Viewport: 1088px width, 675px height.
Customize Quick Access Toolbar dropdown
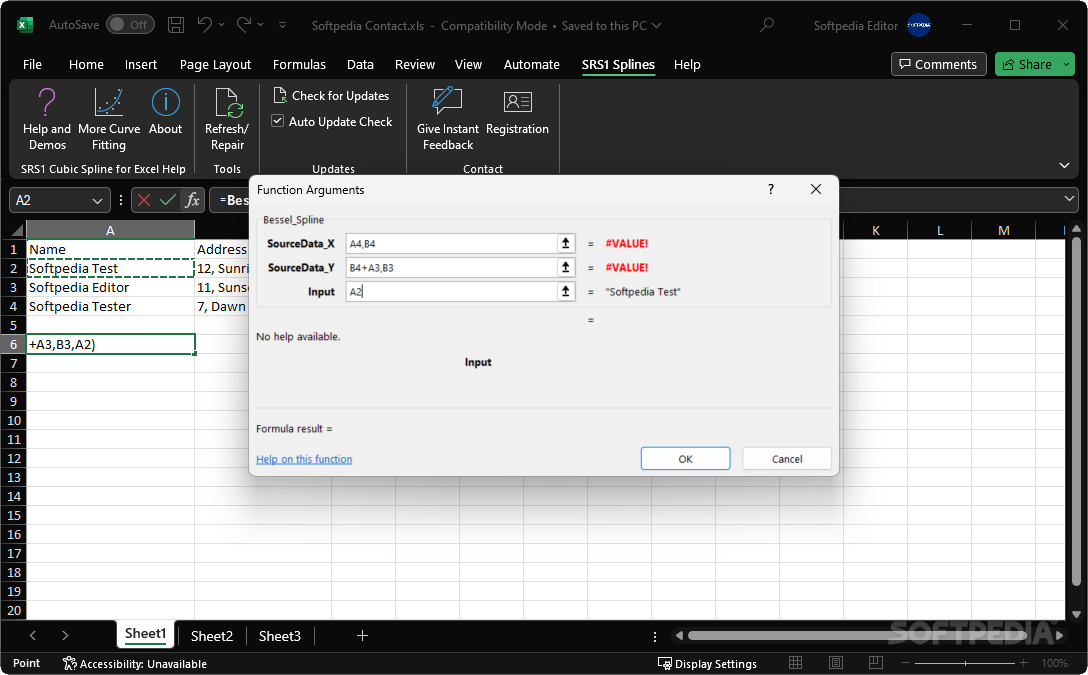(x=282, y=25)
